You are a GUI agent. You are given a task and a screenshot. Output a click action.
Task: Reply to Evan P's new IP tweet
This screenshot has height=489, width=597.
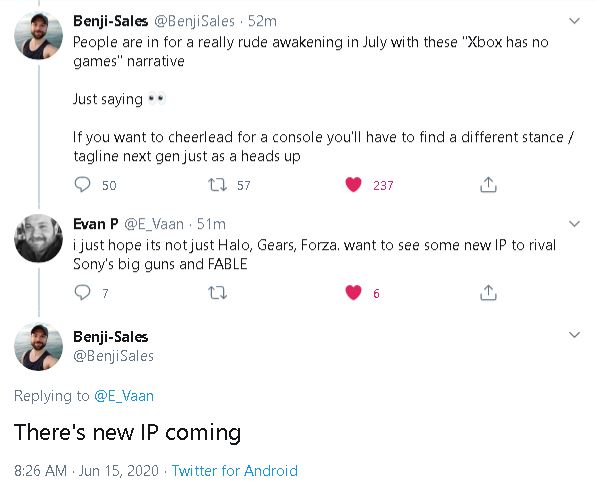coord(82,292)
